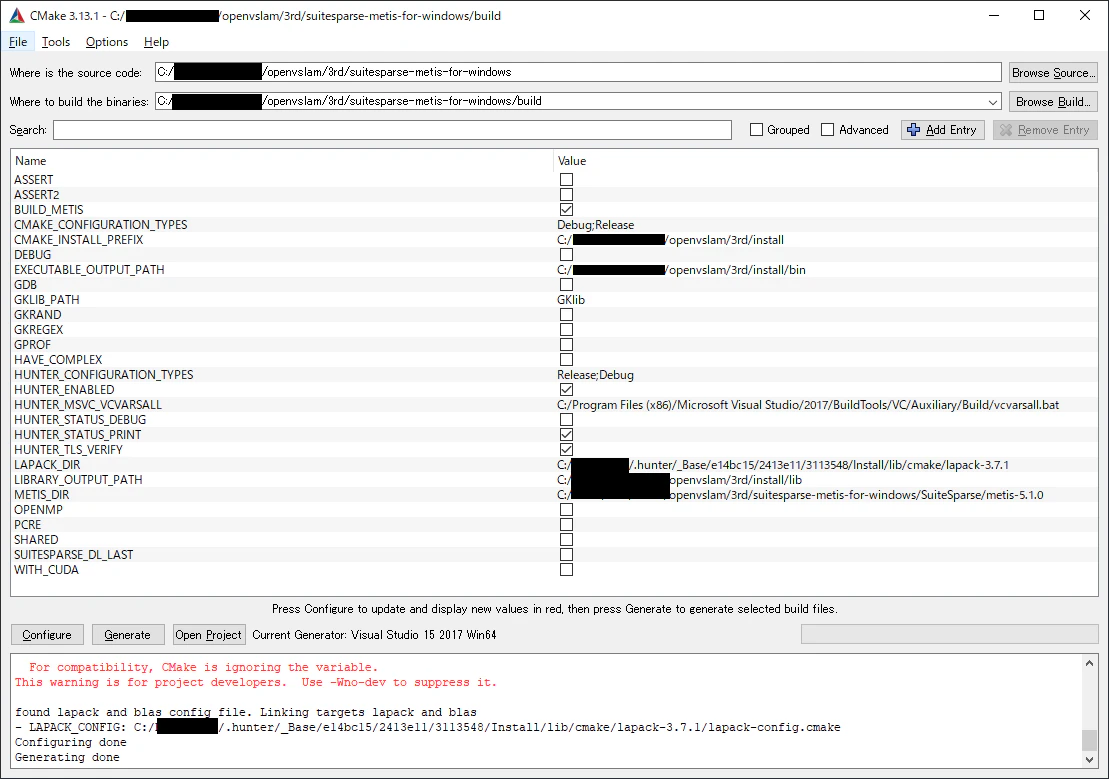Check the PCRE checkbox

(566, 524)
